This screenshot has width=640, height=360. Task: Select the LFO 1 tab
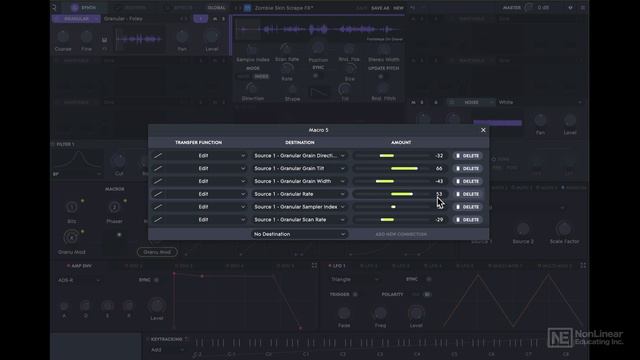pos(337,266)
